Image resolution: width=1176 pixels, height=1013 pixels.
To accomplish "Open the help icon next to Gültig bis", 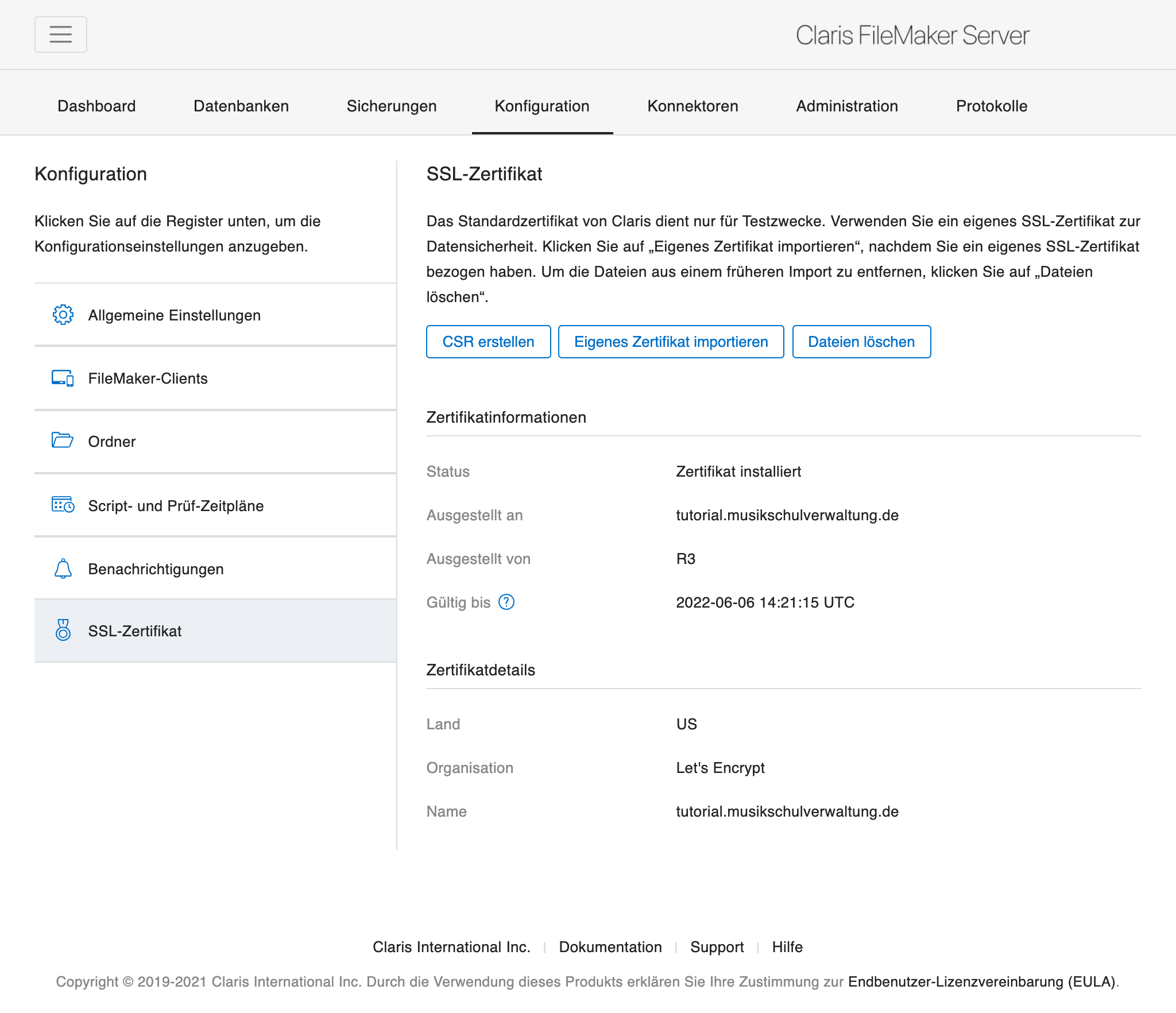I will (x=506, y=602).
